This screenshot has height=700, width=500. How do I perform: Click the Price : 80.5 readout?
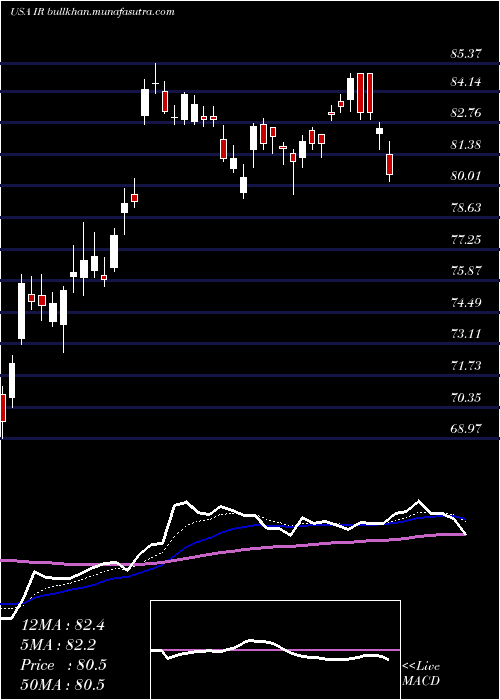tap(63, 665)
